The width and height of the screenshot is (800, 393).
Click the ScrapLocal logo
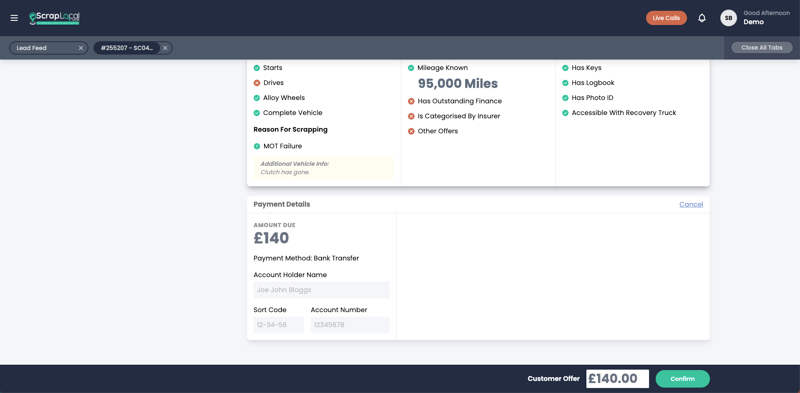(54, 18)
